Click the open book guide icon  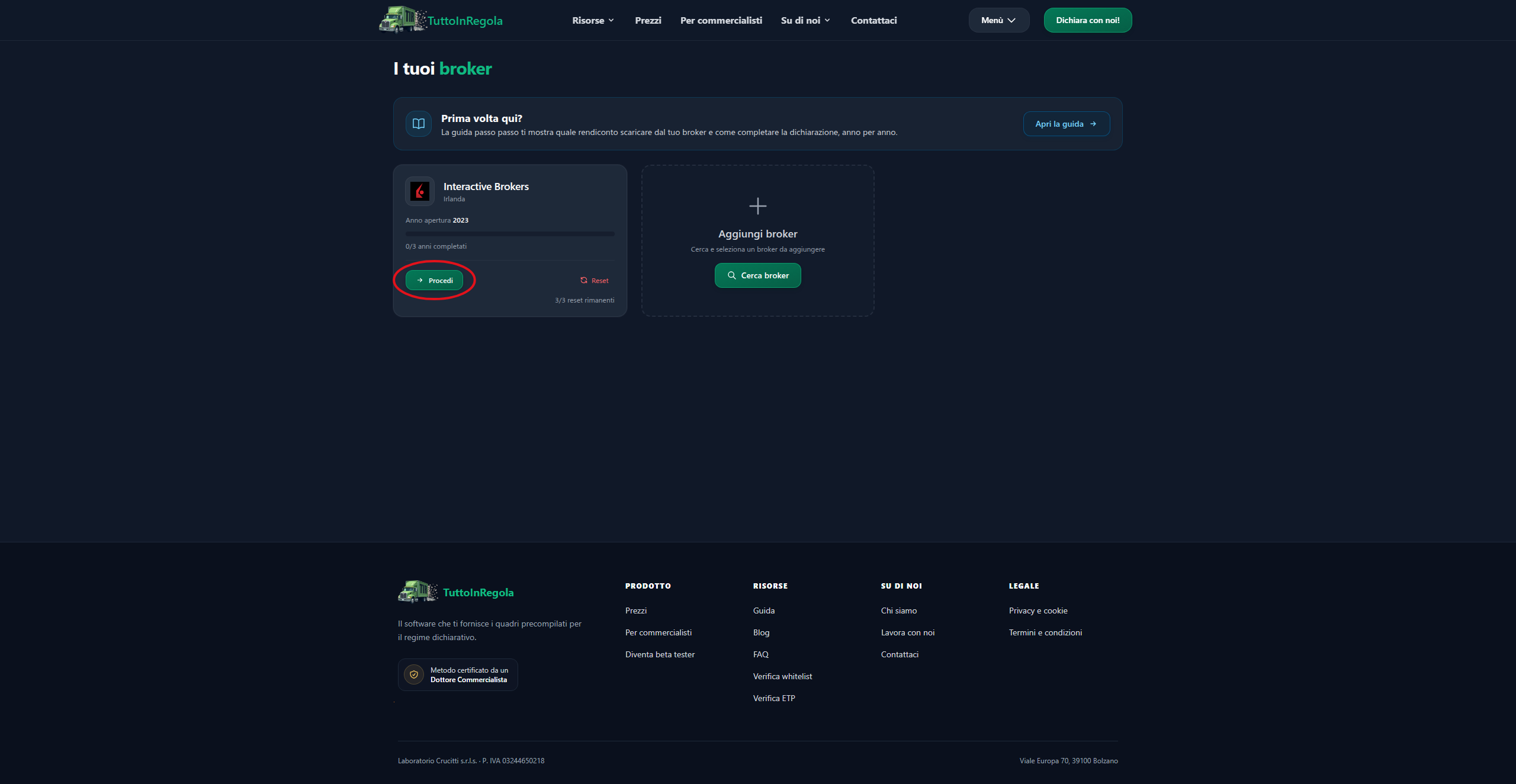419,124
